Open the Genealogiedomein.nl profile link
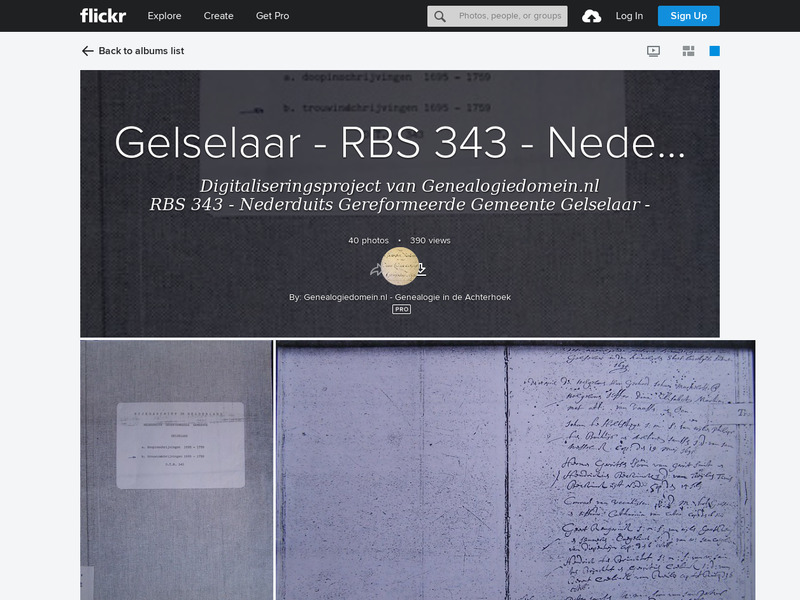Viewport: 800px width, 600px height. coord(400,296)
